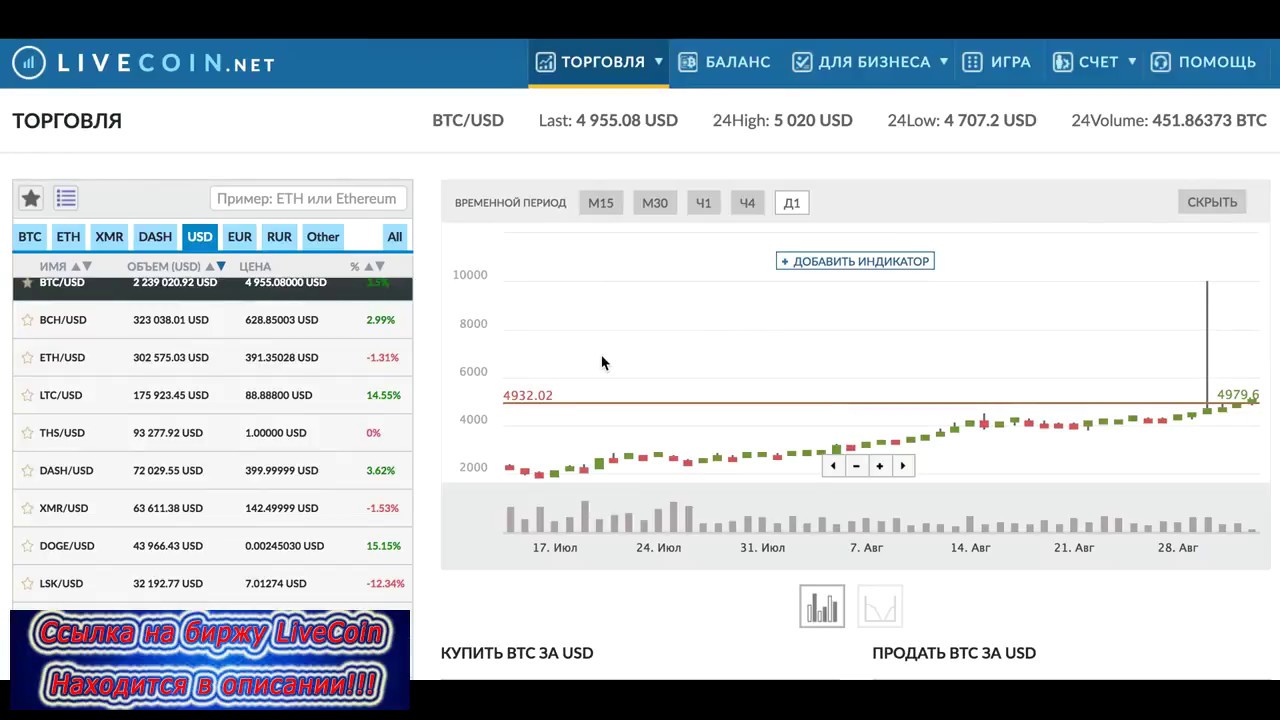Viewport: 1280px width, 720px height.
Task: Show All currency pairs
Action: [395, 237]
